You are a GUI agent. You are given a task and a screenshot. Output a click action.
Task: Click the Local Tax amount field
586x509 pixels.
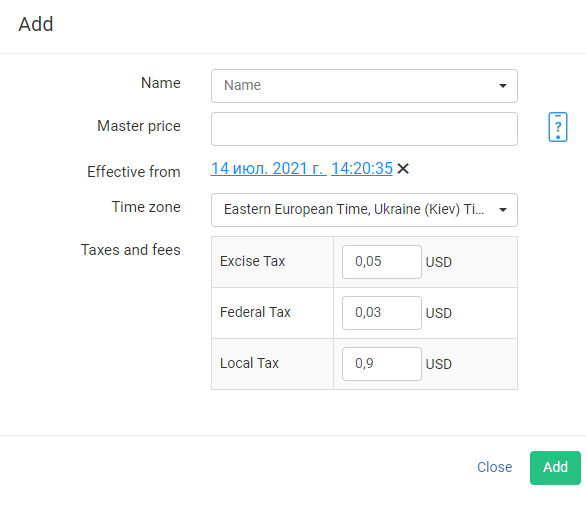(382, 364)
